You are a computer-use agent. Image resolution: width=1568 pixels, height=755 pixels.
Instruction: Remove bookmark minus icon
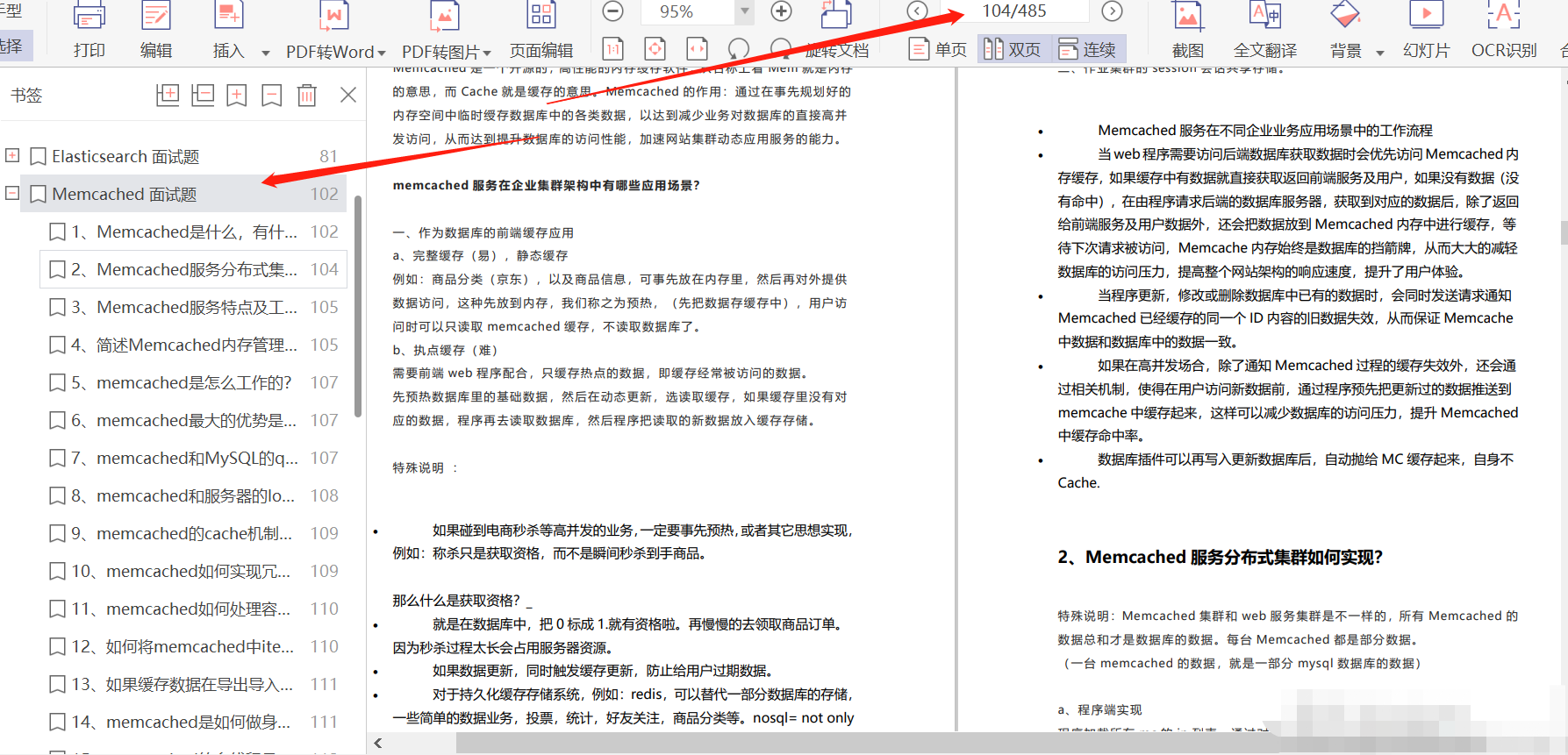(x=272, y=96)
